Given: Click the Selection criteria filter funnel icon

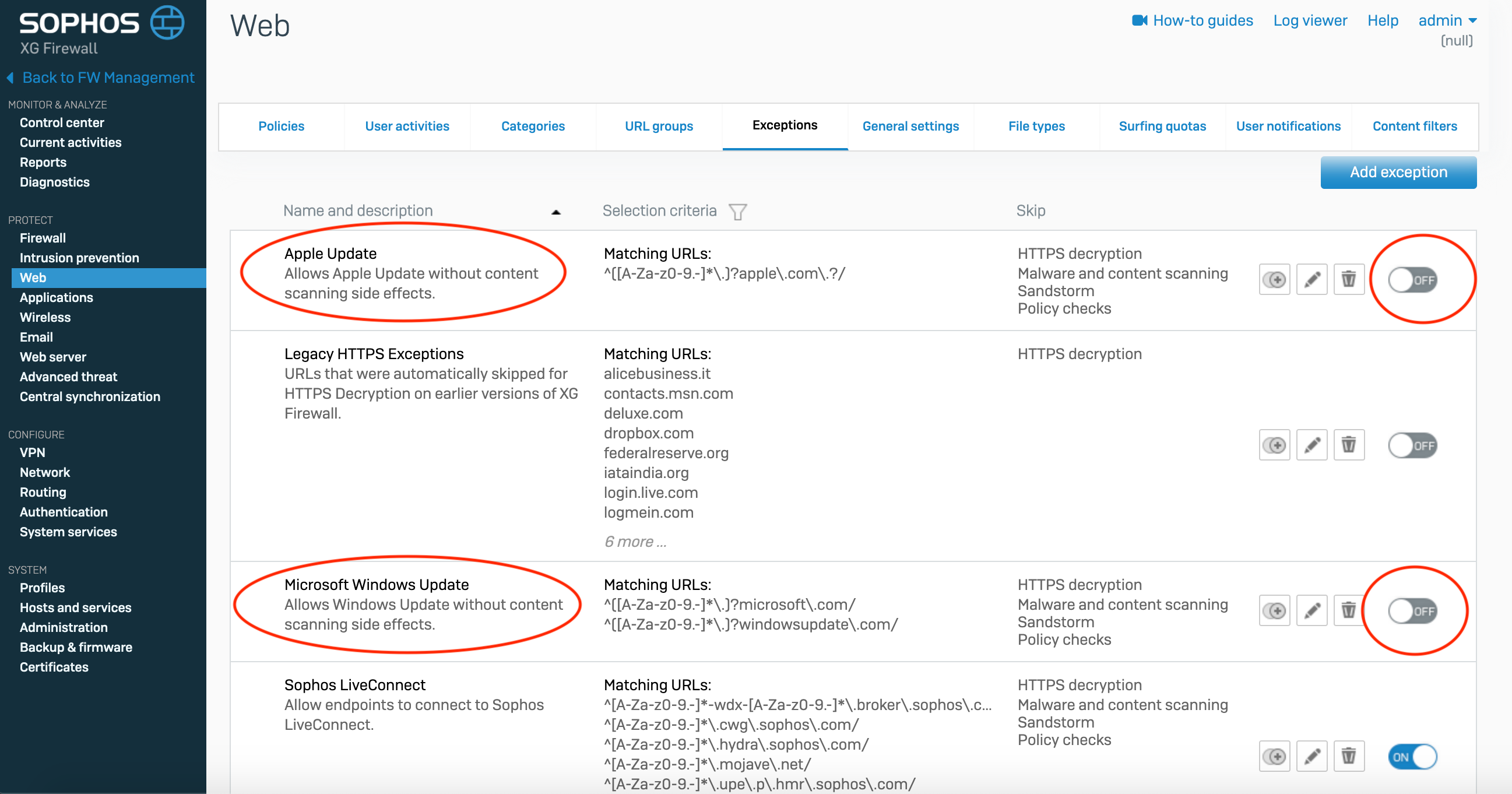Looking at the screenshot, I should 737,211.
